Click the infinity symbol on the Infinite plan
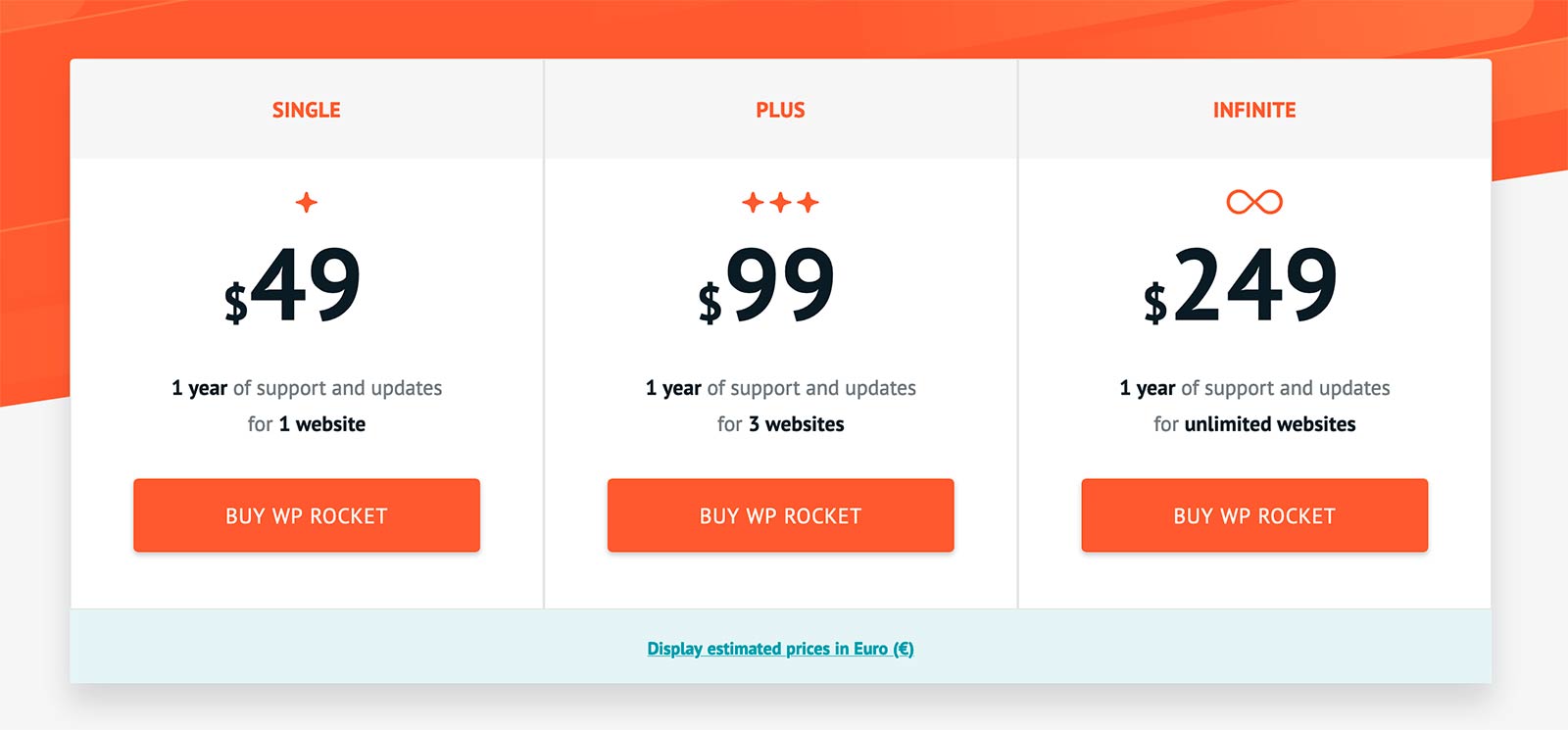 click(1254, 203)
